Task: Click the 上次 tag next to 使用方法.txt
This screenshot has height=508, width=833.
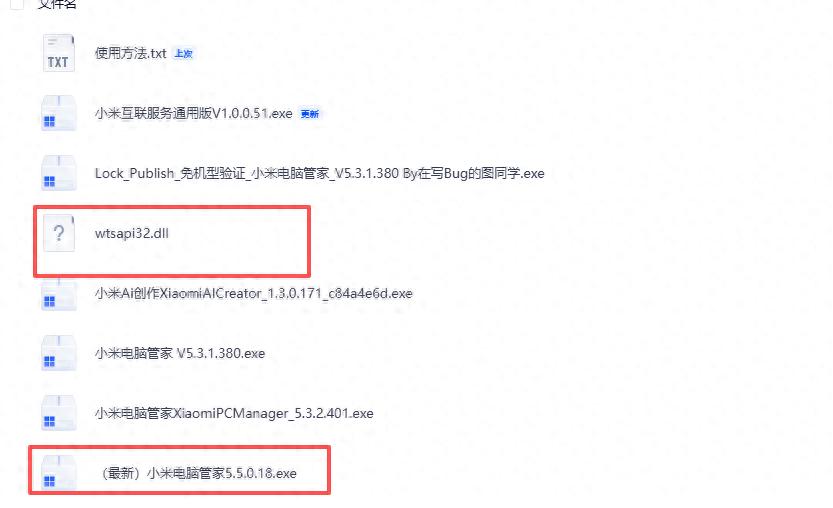Action: (x=184, y=54)
